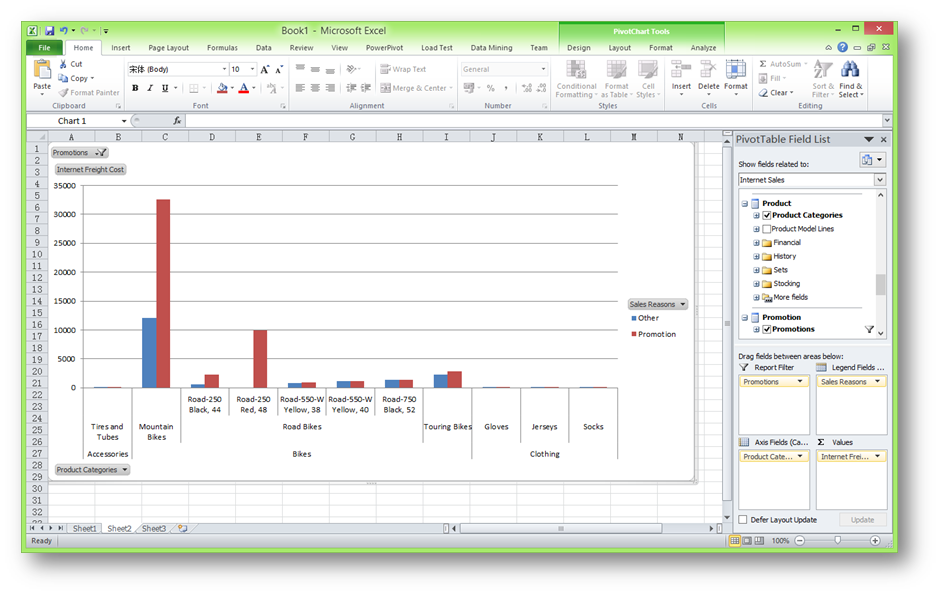Image resolution: width=940 pixels, height=595 pixels.
Task: Click the Insert cells icon
Action: coord(681,70)
